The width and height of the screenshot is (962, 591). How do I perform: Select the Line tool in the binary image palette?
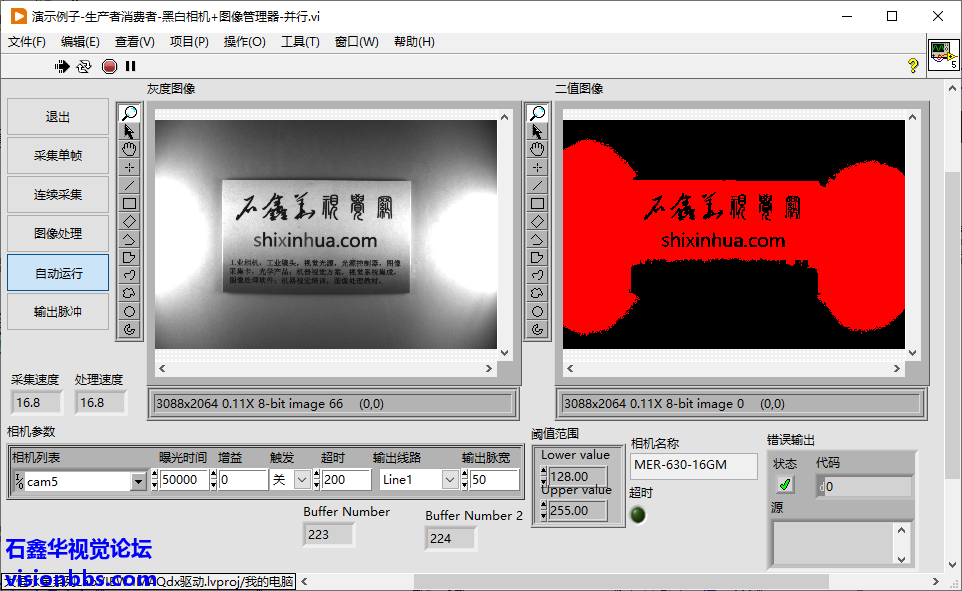(538, 185)
